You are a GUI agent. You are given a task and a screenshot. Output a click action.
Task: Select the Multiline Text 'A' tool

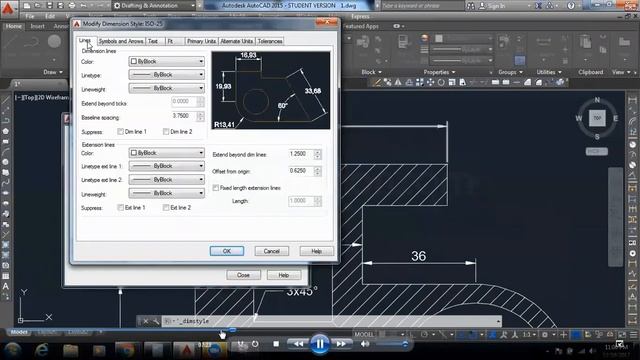[6, 286]
